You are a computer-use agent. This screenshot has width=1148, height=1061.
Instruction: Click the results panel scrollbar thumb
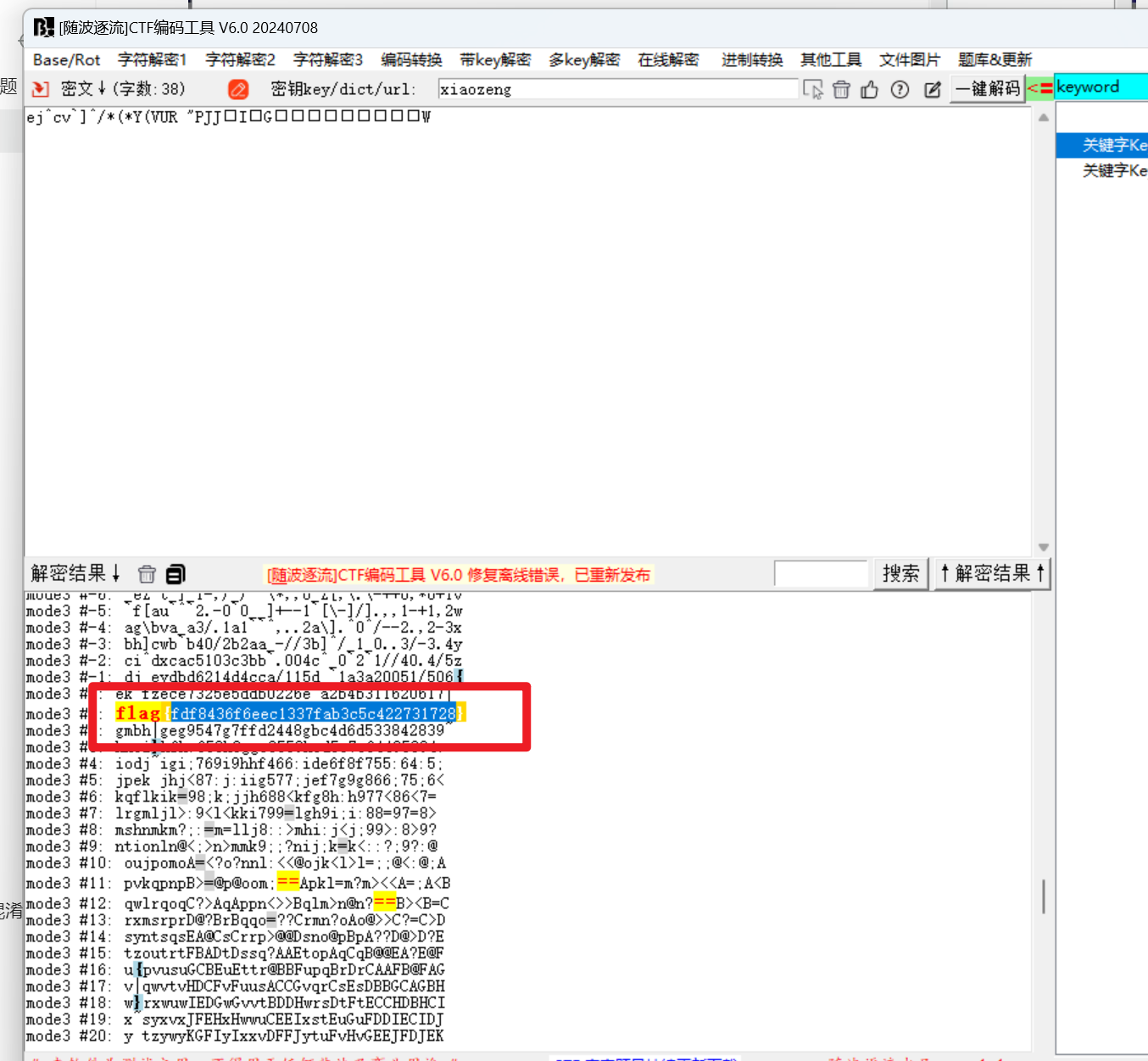(1044, 896)
